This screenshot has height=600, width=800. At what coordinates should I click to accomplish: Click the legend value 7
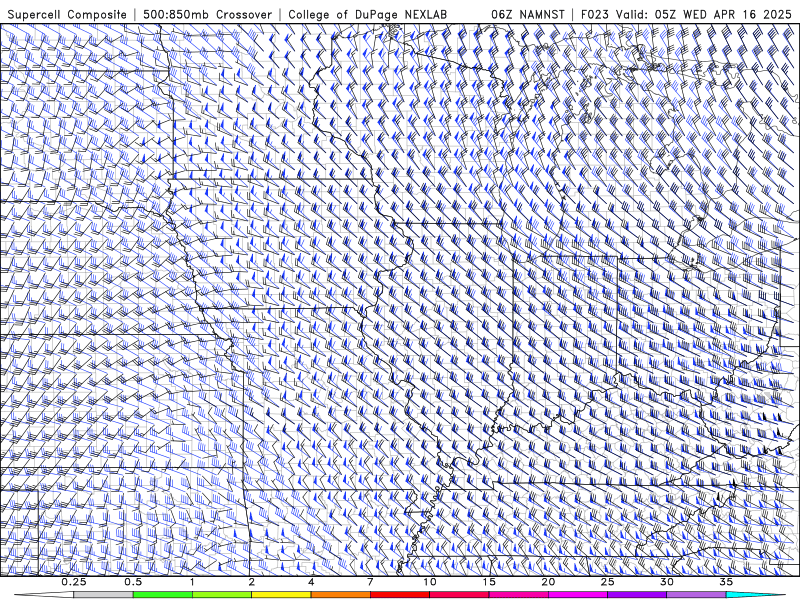[370, 582]
